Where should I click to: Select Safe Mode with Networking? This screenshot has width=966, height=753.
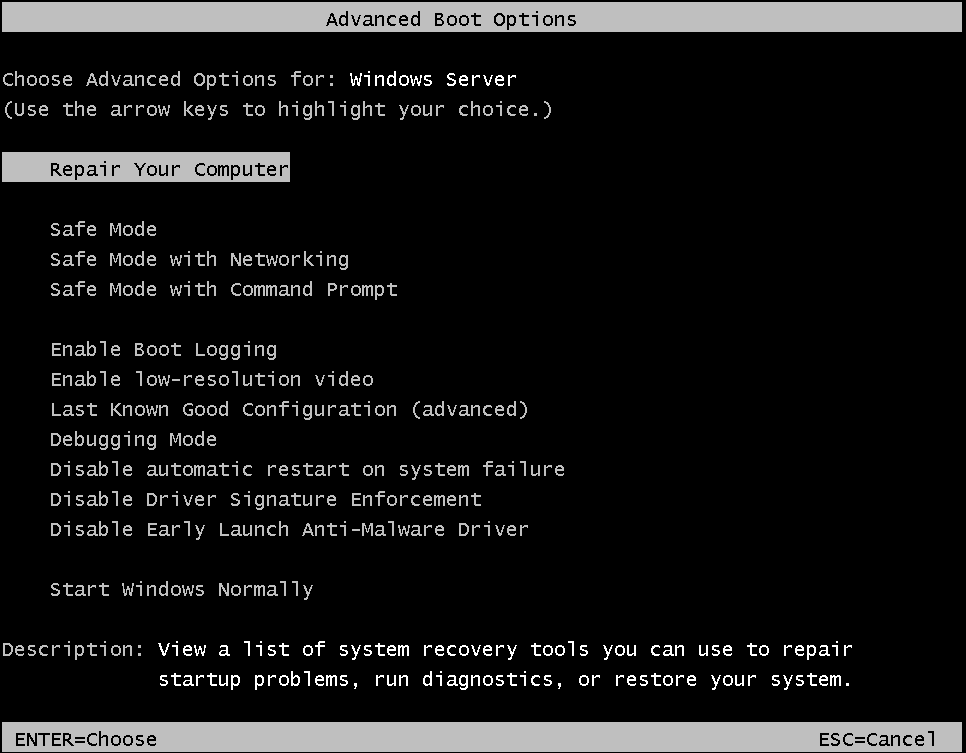[199, 259]
